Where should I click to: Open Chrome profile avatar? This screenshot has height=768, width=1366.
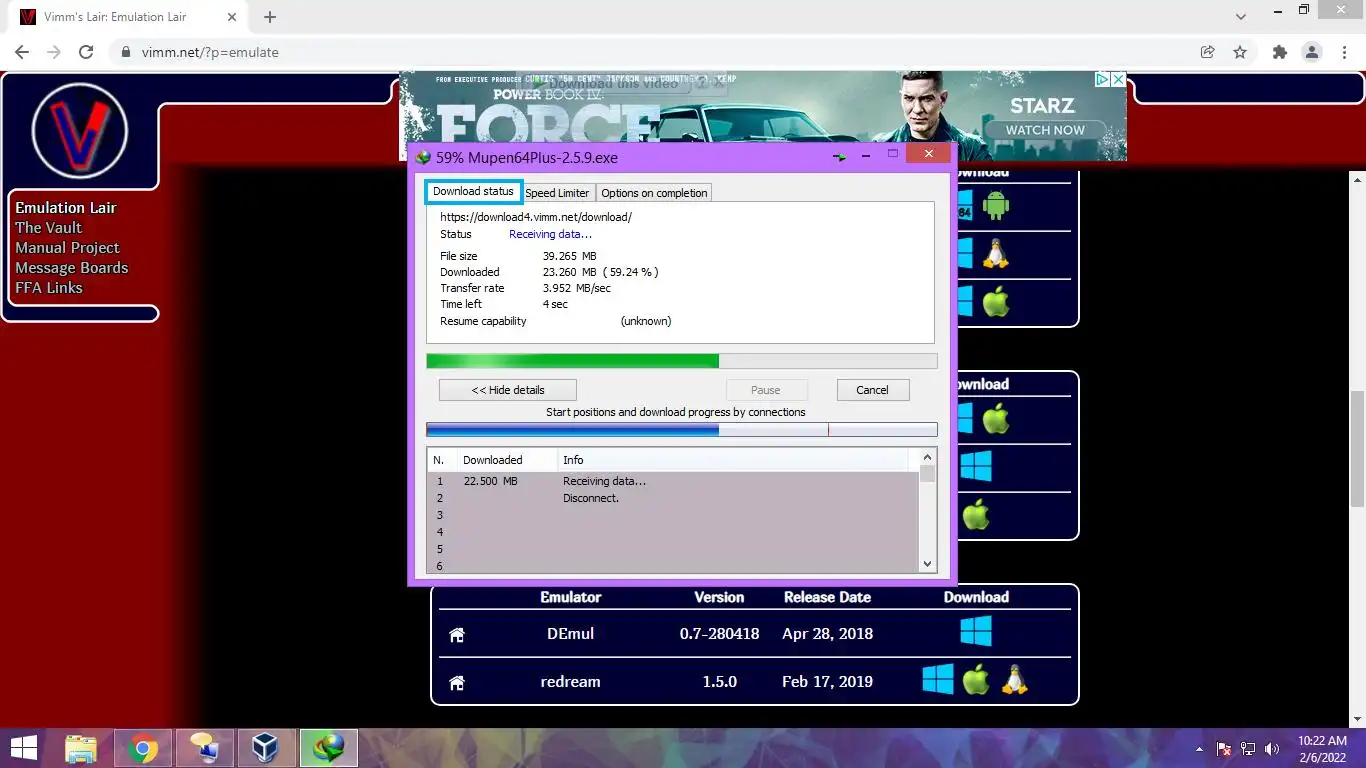point(1311,52)
